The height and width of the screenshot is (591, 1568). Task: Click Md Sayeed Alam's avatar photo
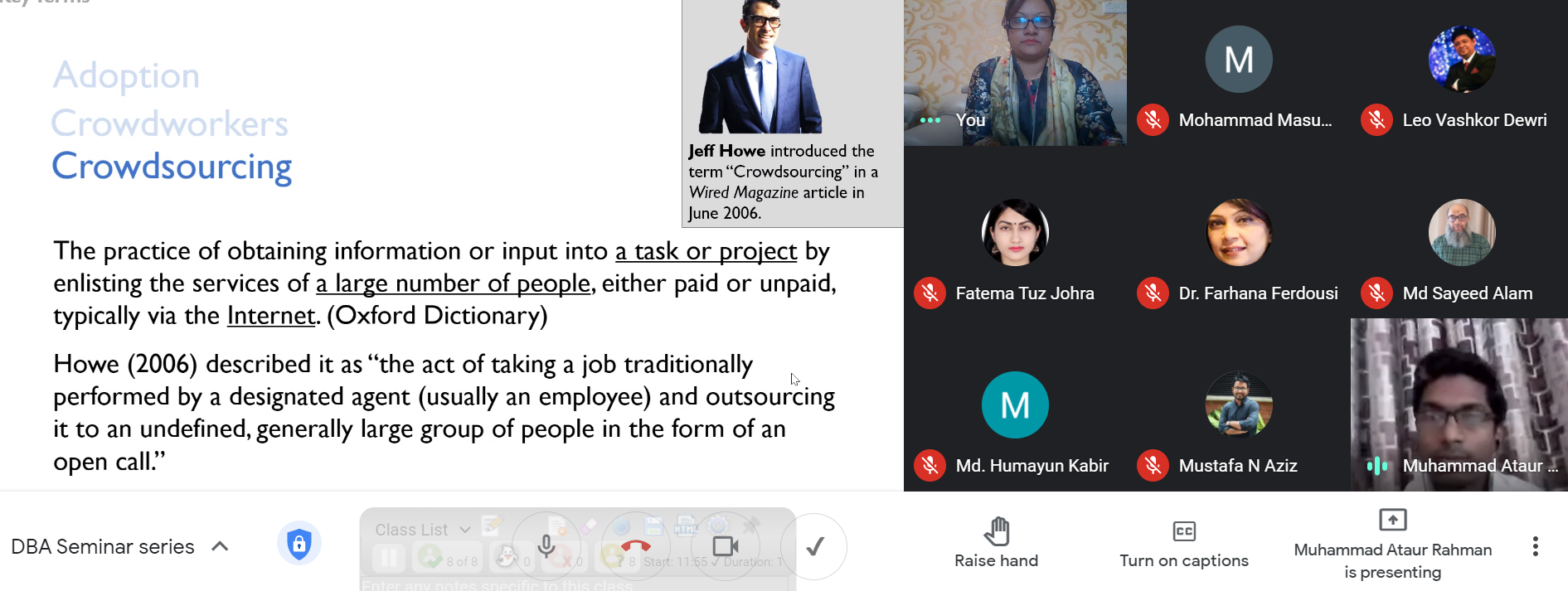click(x=1462, y=232)
